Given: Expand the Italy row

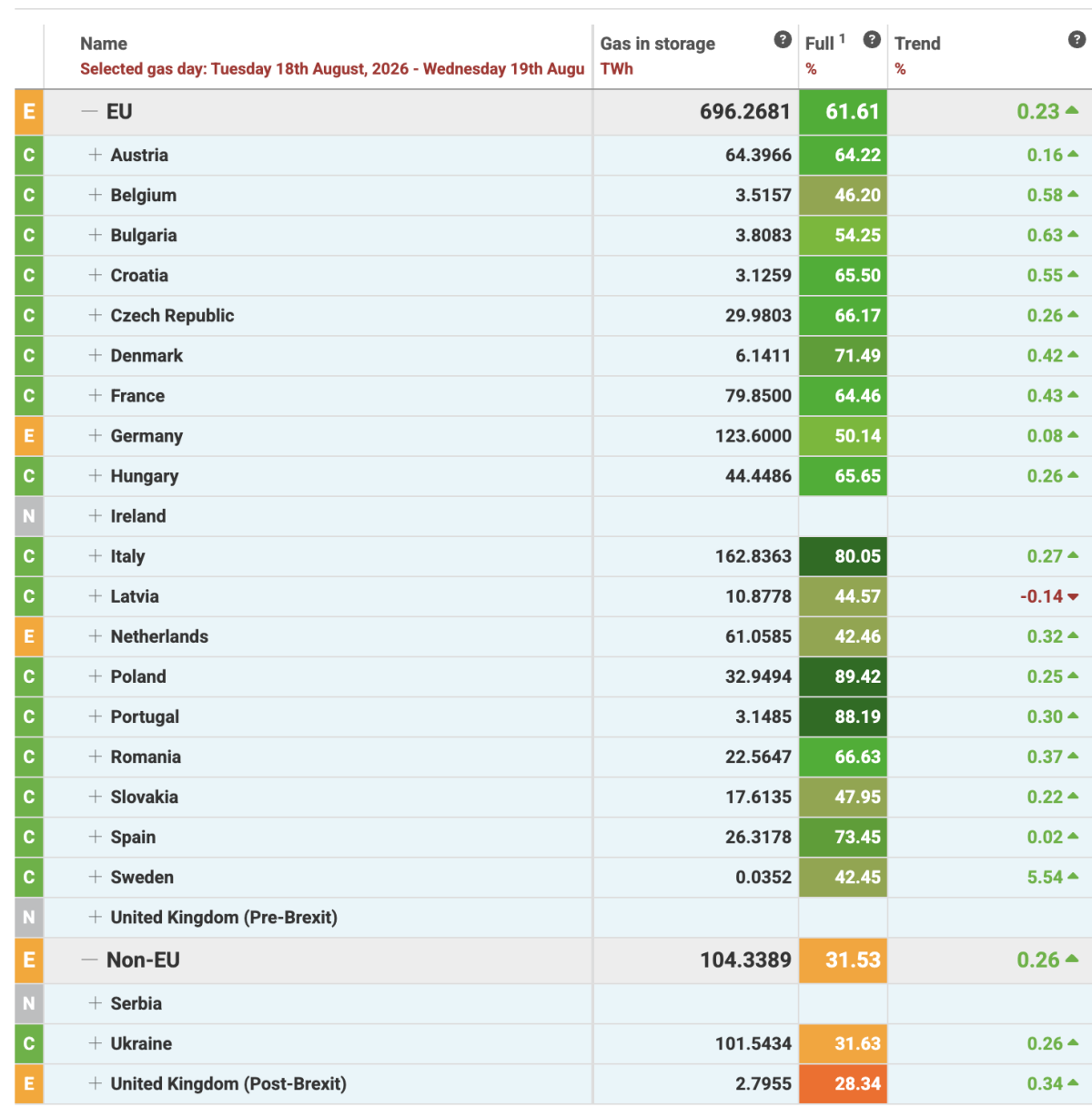Looking at the screenshot, I should [x=96, y=555].
